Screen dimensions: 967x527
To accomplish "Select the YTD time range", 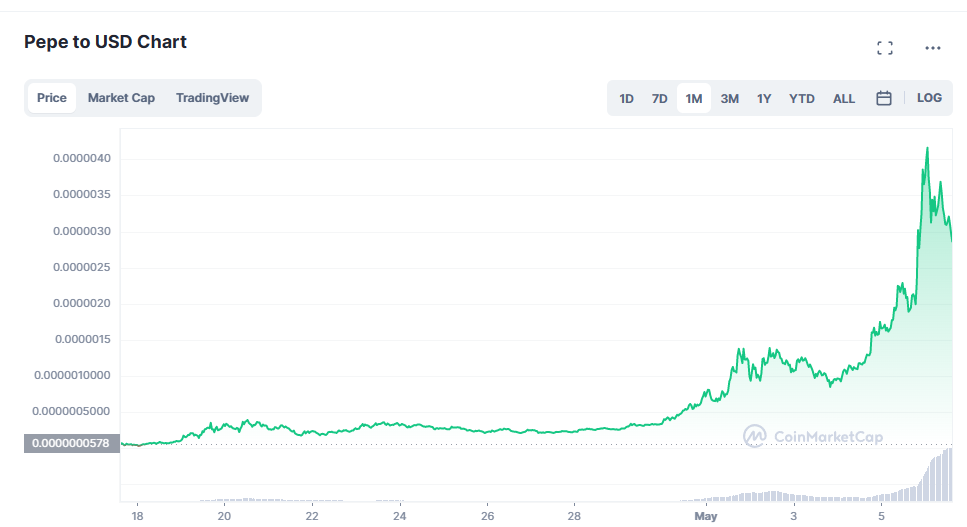I will pos(802,98).
